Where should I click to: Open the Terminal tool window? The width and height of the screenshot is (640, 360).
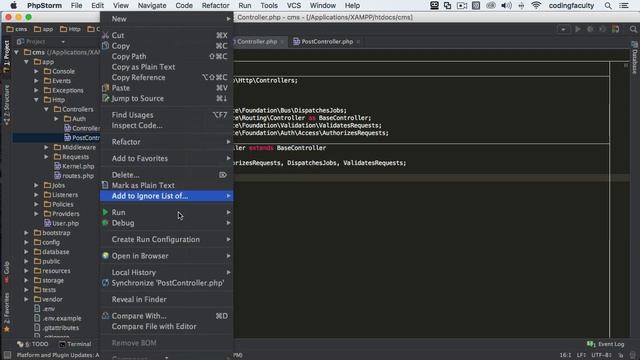pos(75,344)
